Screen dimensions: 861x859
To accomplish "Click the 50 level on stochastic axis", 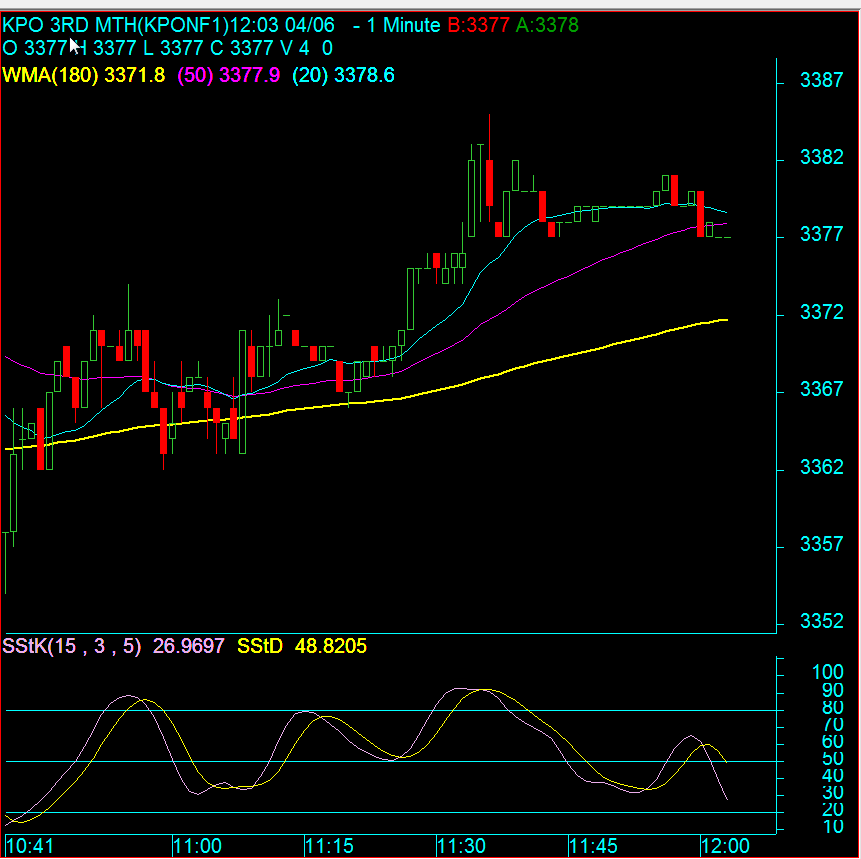I will coord(832,758).
